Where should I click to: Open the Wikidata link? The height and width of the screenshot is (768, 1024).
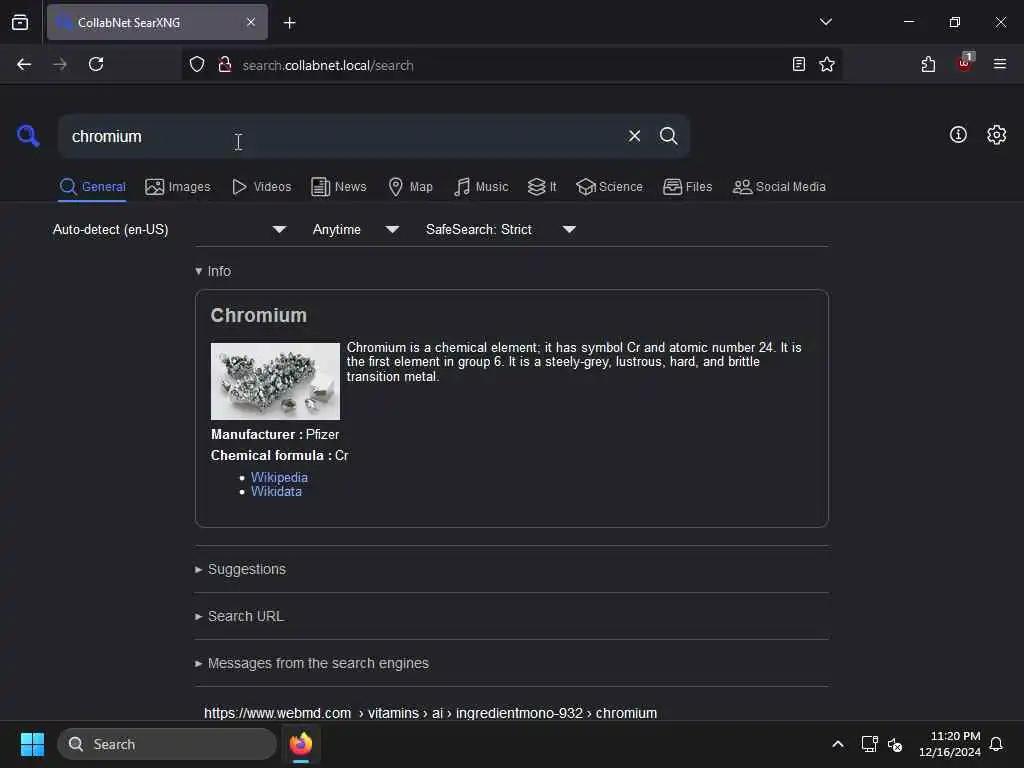click(276, 492)
